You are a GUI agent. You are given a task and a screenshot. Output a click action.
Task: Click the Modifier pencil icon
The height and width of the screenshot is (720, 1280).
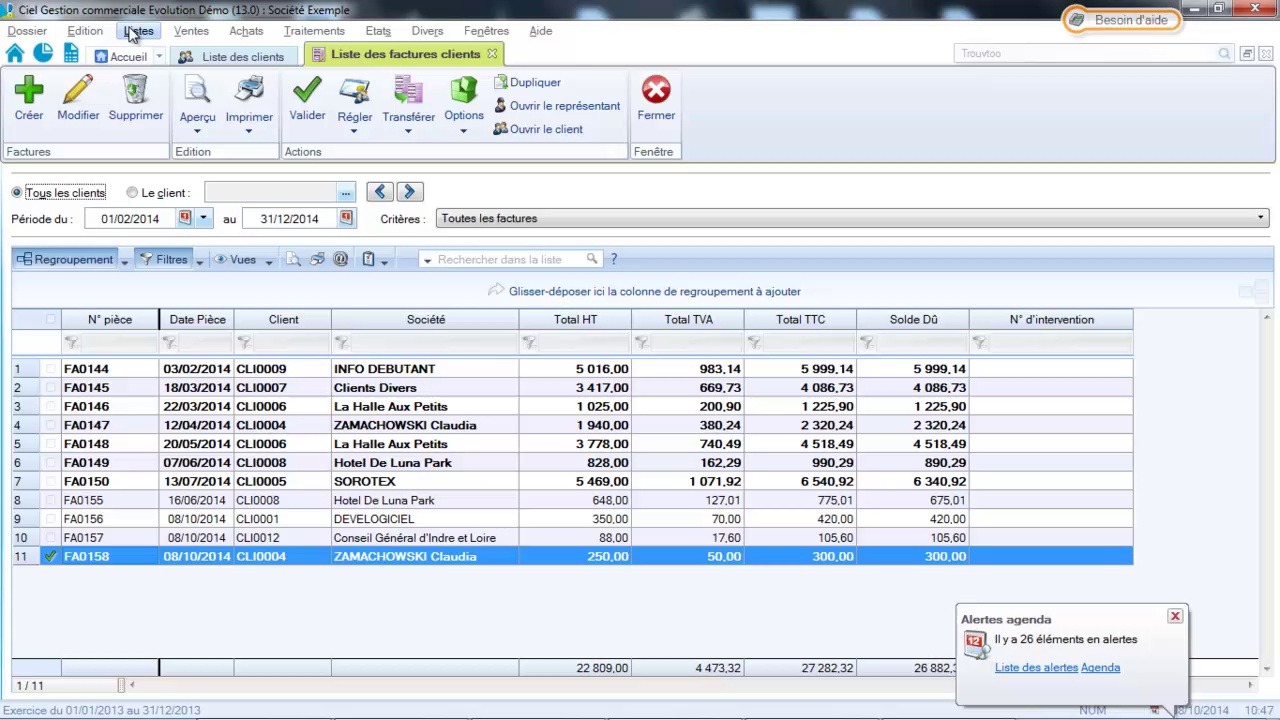coord(78,91)
